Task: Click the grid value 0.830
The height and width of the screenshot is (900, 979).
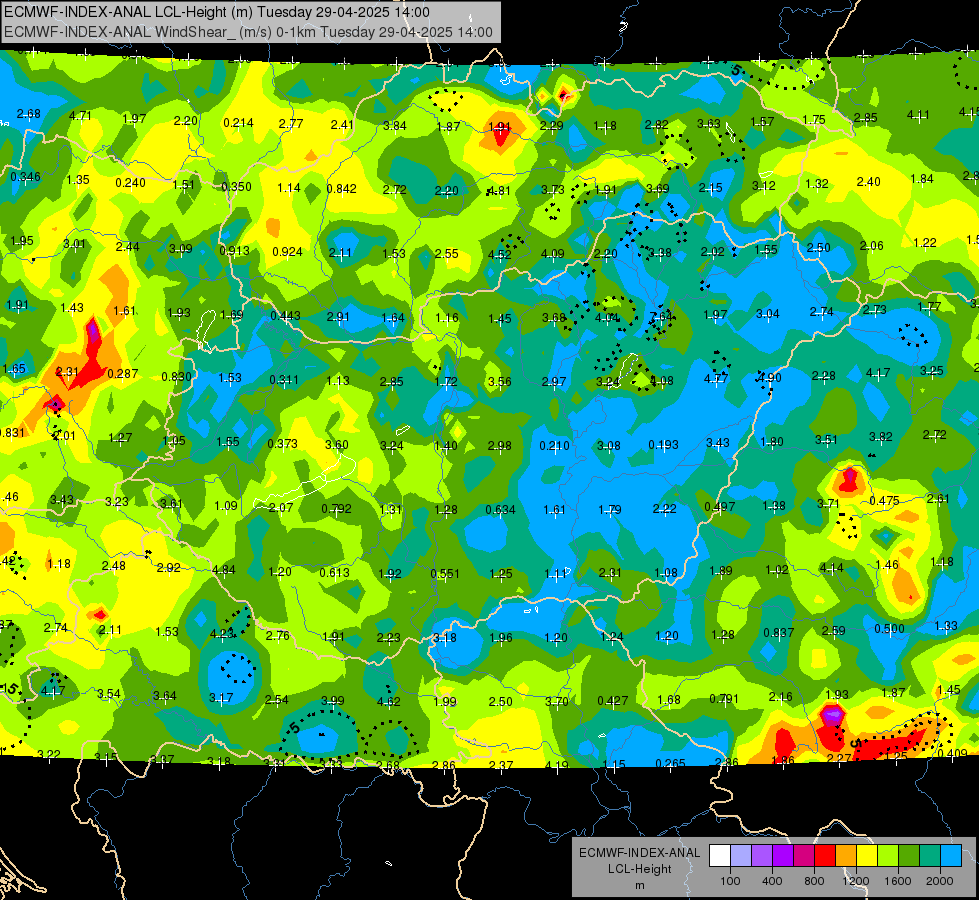Action: pyautogui.click(x=177, y=377)
